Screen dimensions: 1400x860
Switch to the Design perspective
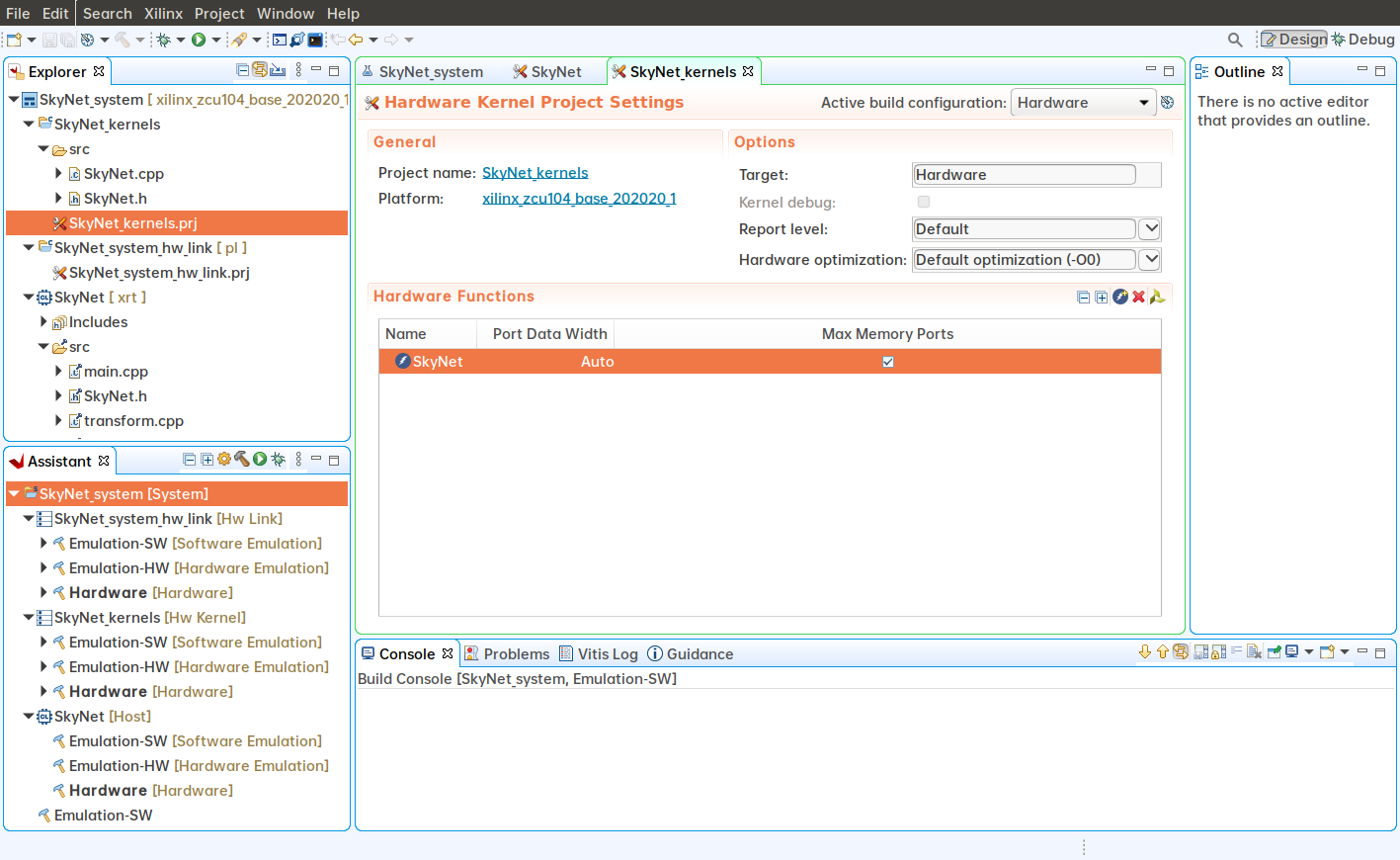coord(1294,40)
